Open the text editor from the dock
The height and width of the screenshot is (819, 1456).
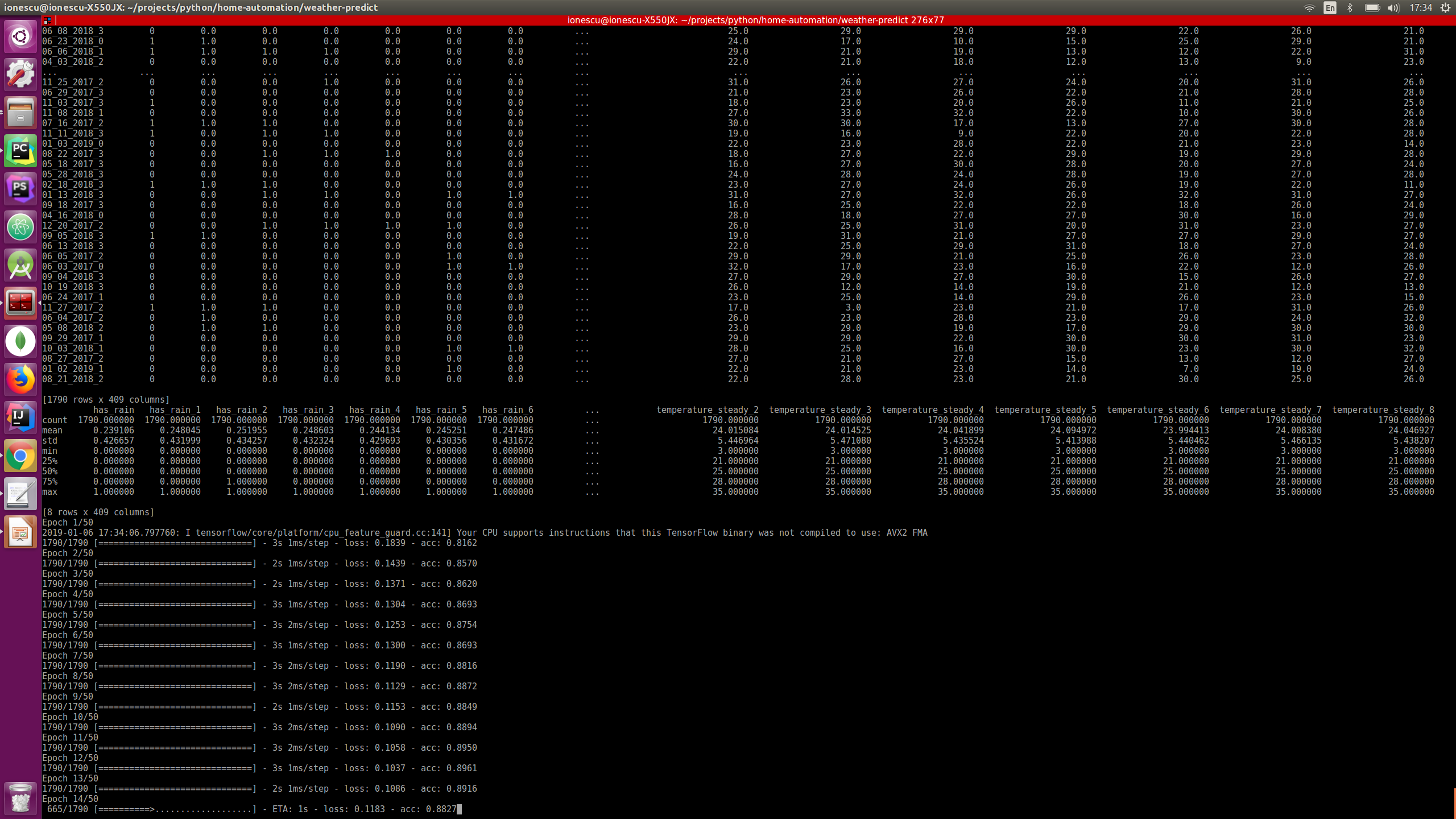coord(20,493)
